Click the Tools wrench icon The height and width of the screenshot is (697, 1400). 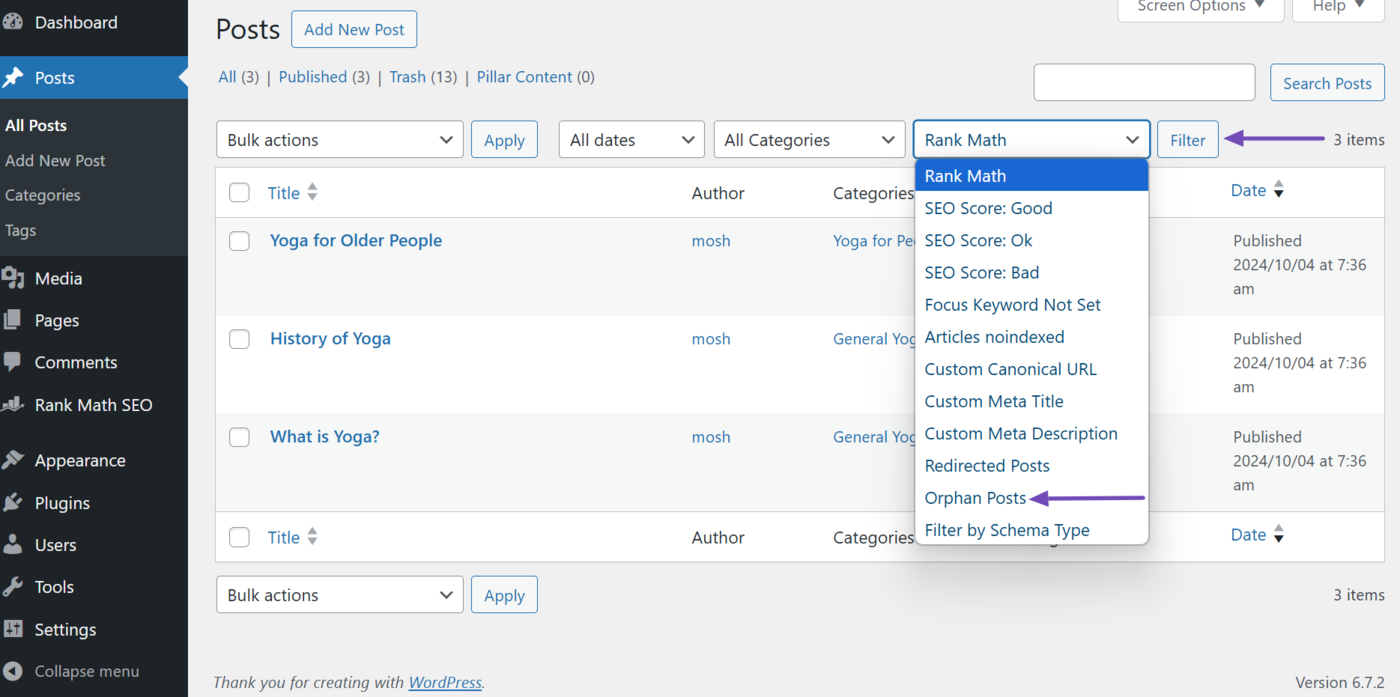(x=13, y=587)
